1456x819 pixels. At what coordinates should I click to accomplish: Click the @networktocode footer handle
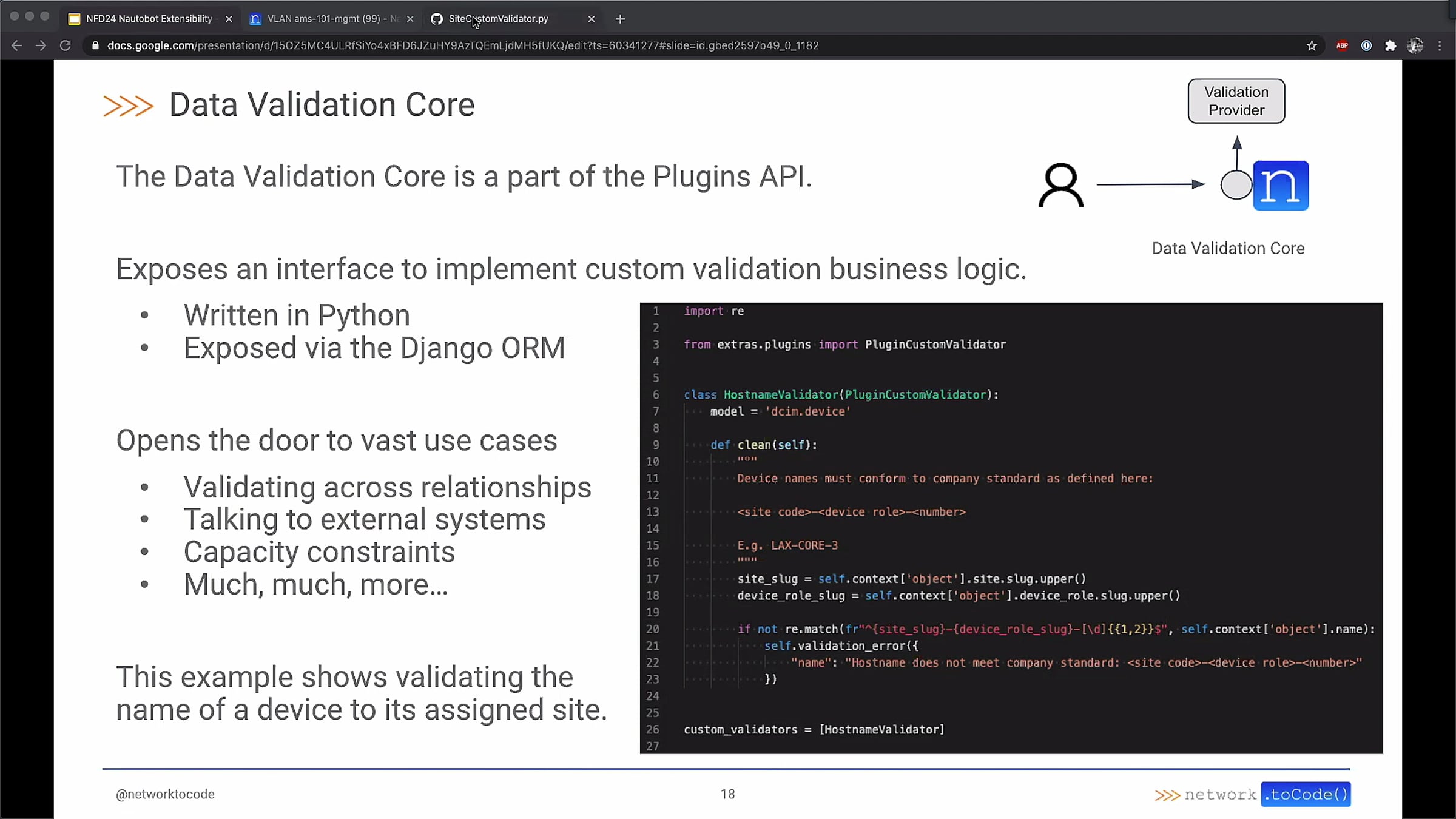click(165, 794)
